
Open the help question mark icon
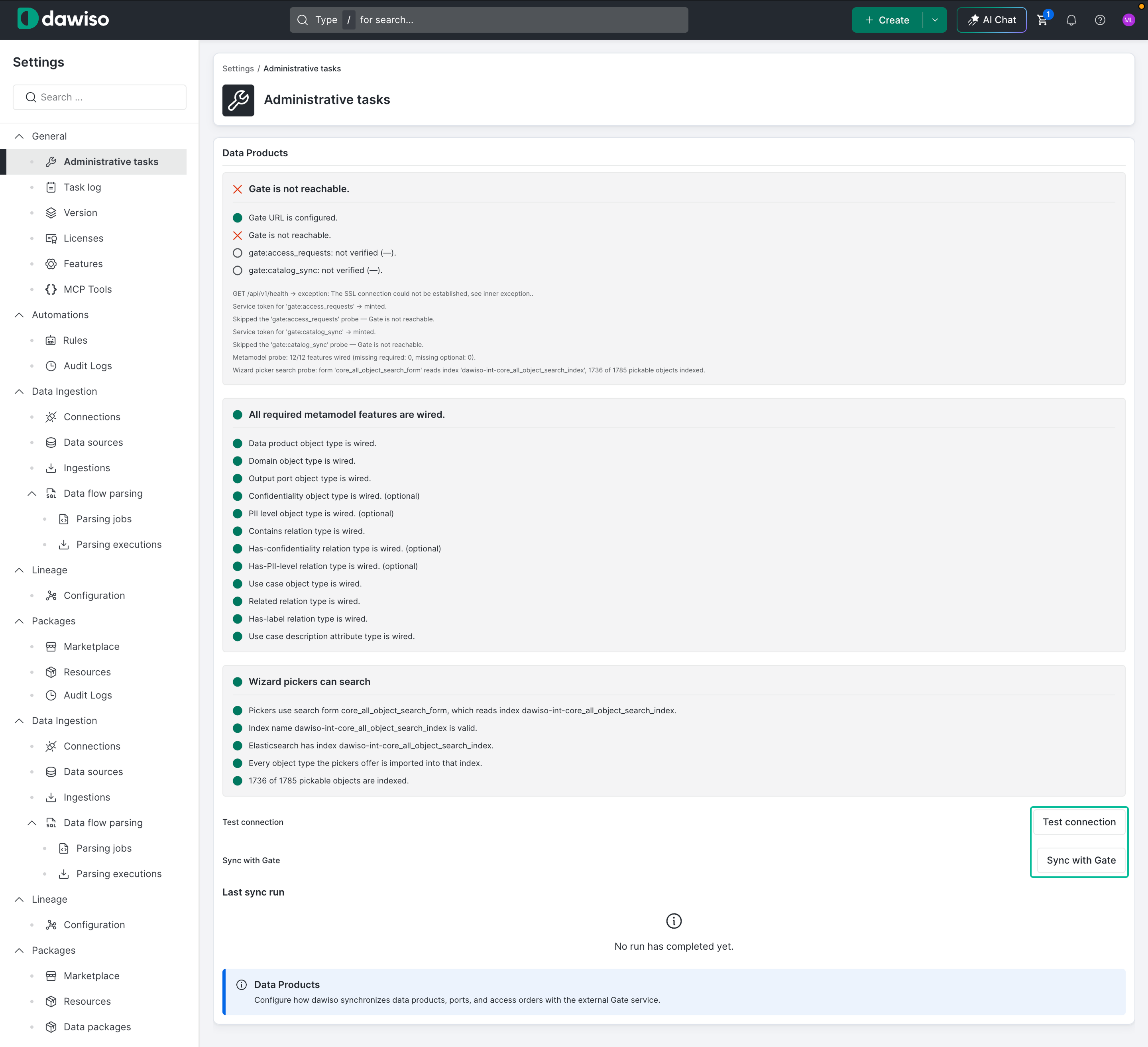[1100, 20]
